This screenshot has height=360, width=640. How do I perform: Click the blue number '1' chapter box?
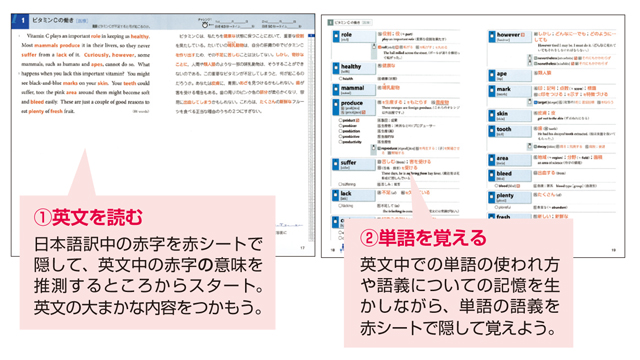pos(20,20)
